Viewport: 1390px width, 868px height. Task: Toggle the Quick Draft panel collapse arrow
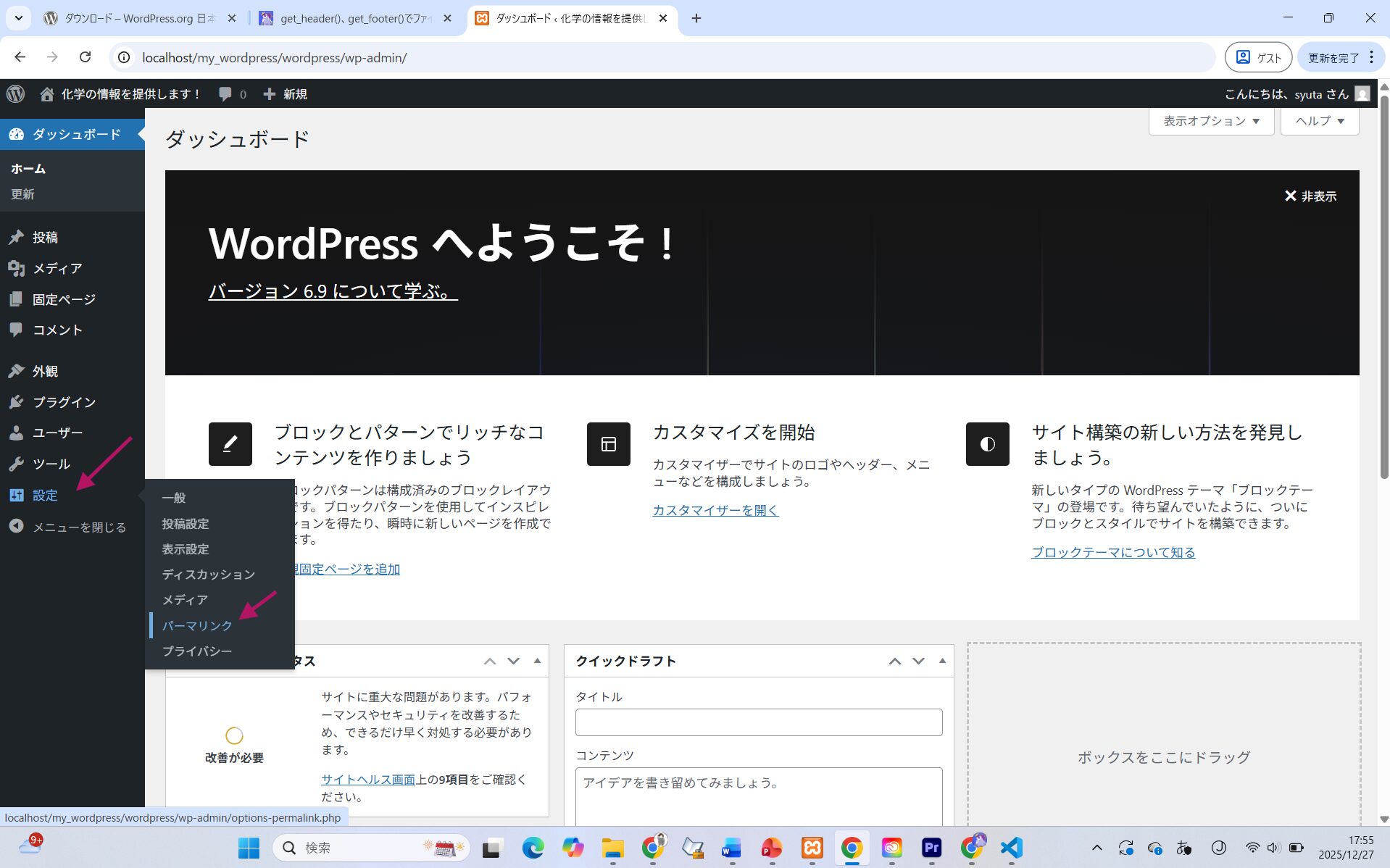[x=942, y=661]
